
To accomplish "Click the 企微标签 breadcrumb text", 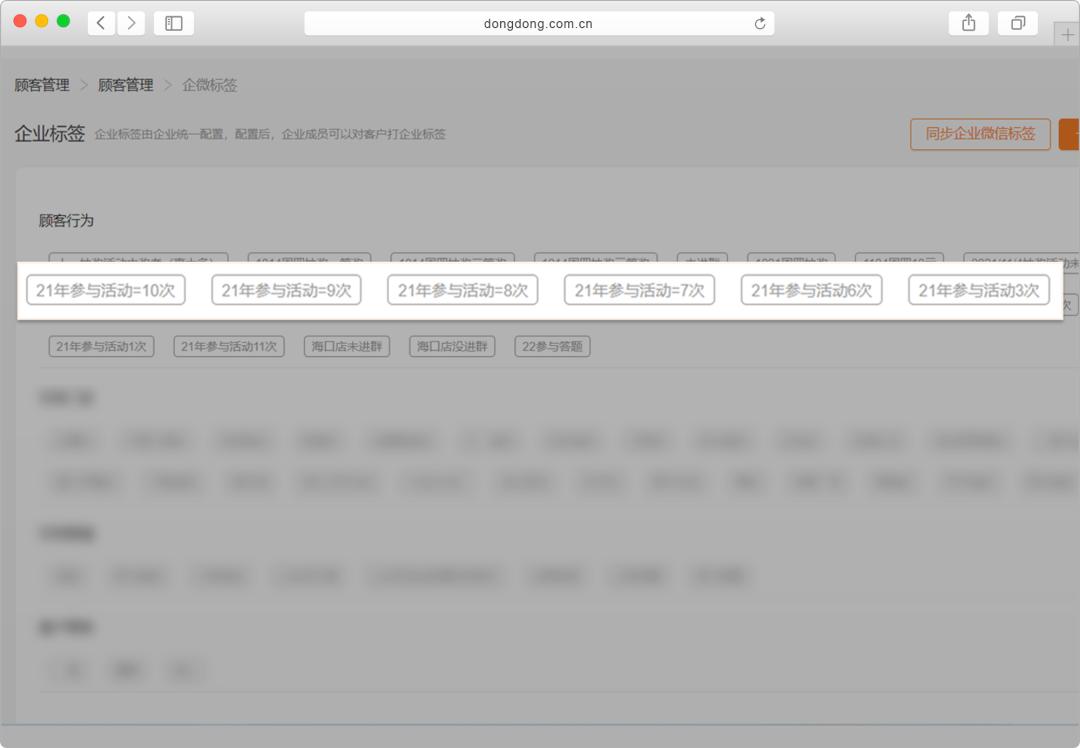I will click(x=209, y=85).
